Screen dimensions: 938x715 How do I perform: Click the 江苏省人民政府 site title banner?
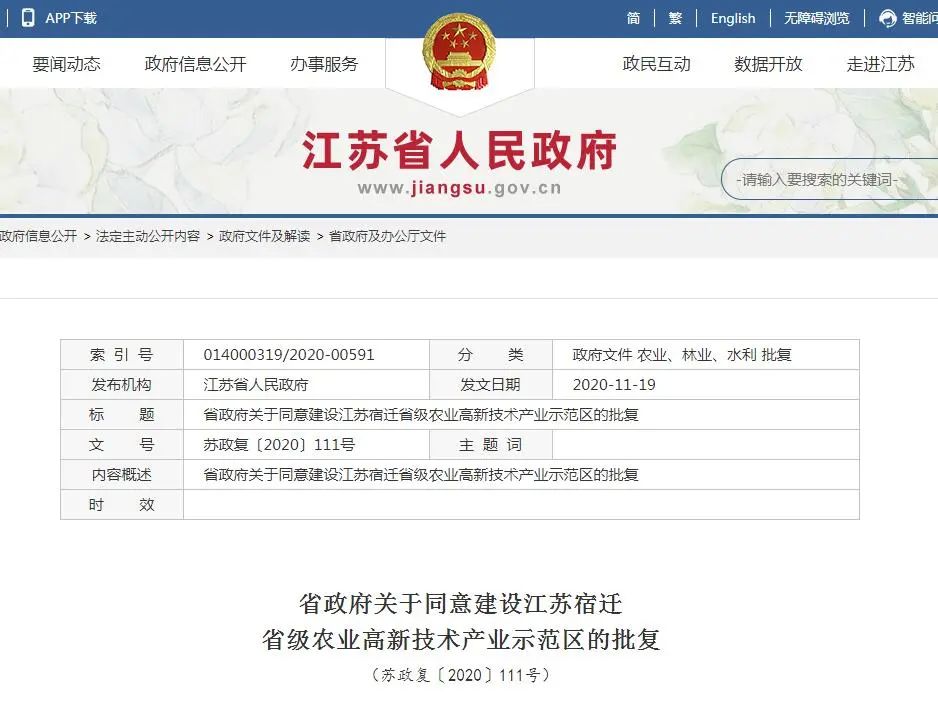(459, 150)
